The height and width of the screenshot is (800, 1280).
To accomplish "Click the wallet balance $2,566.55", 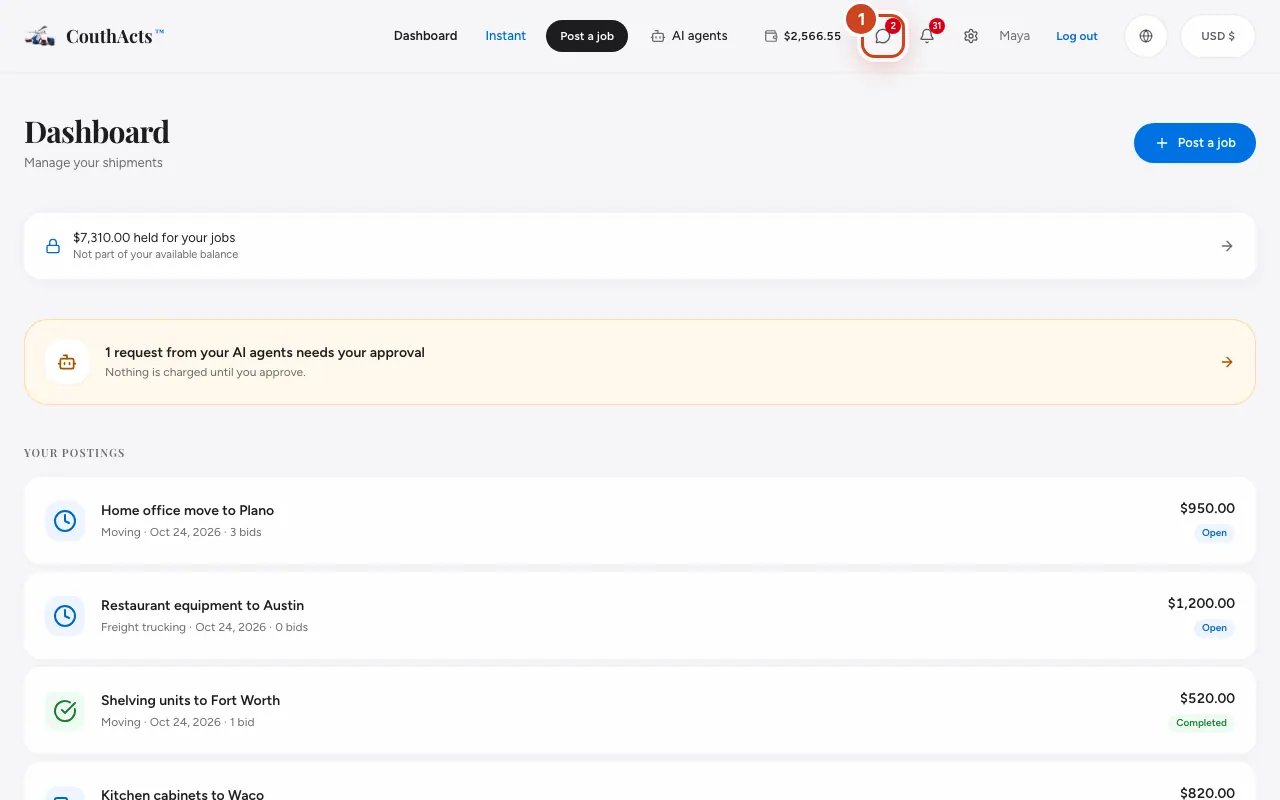I will tap(803, 36).
